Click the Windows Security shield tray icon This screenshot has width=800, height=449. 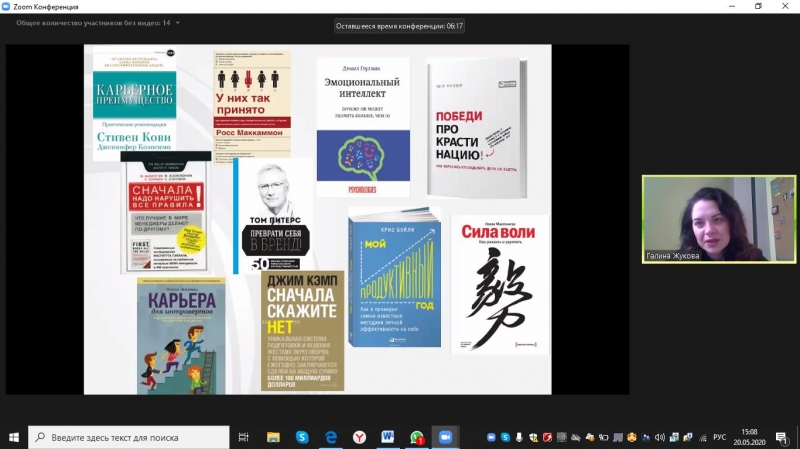(533, 437)
